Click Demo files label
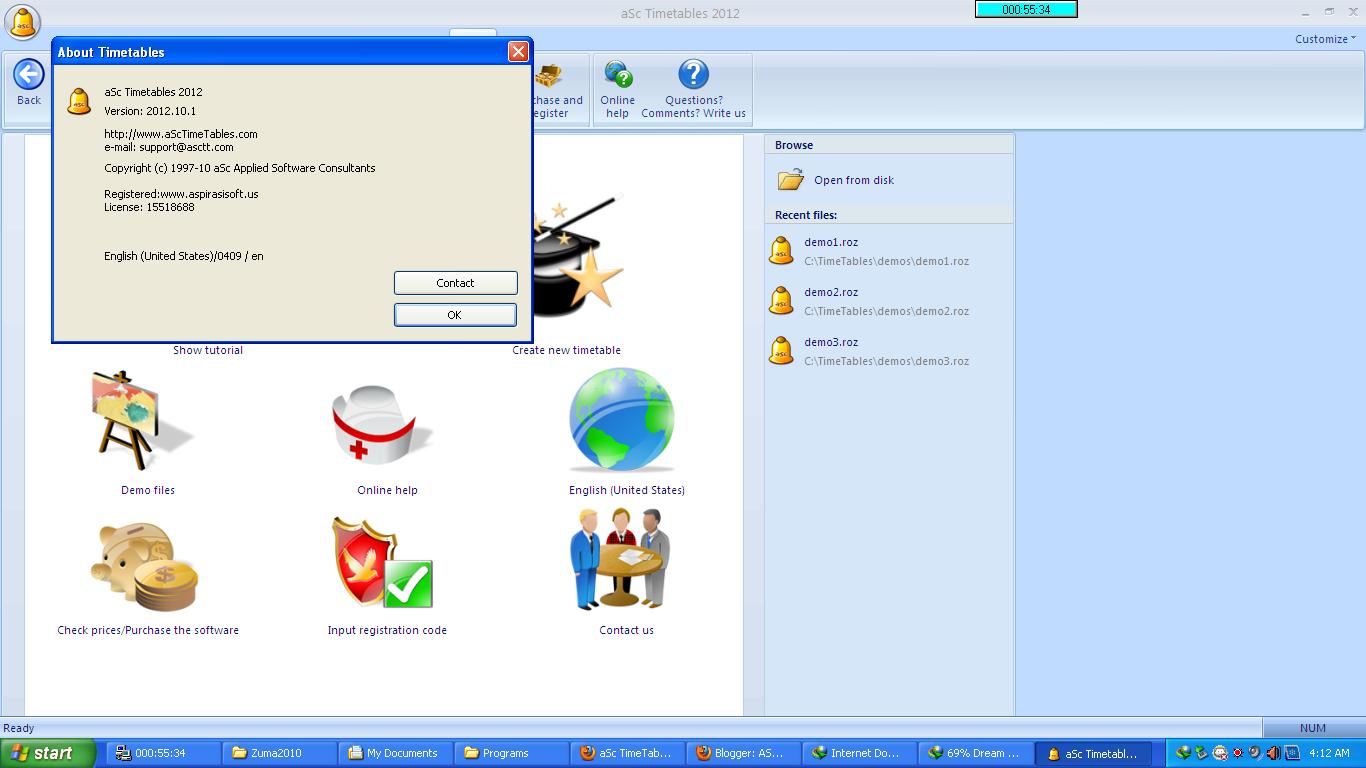 [148, 490]
